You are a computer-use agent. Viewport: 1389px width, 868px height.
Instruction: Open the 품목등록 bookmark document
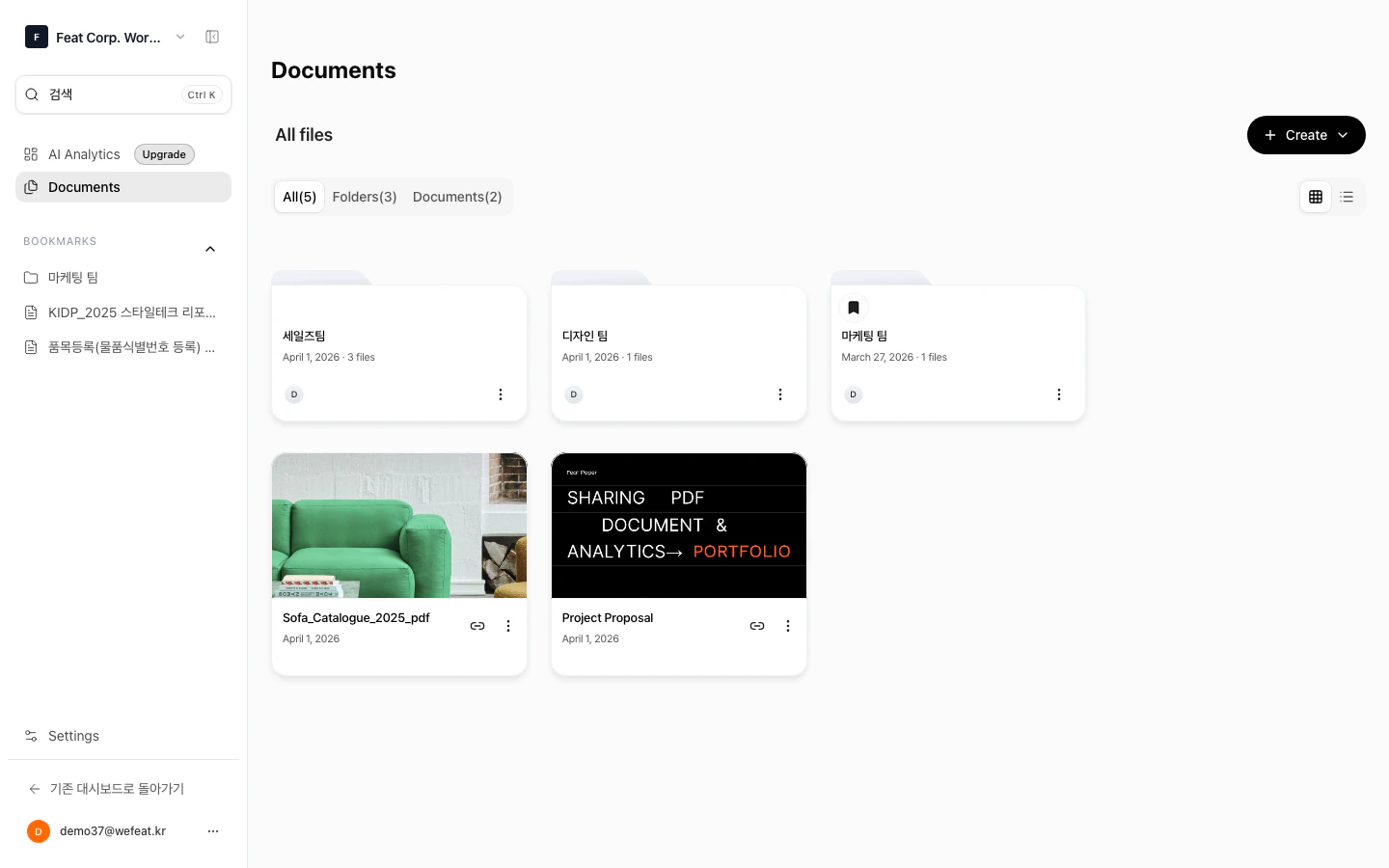tap(123, 347)
